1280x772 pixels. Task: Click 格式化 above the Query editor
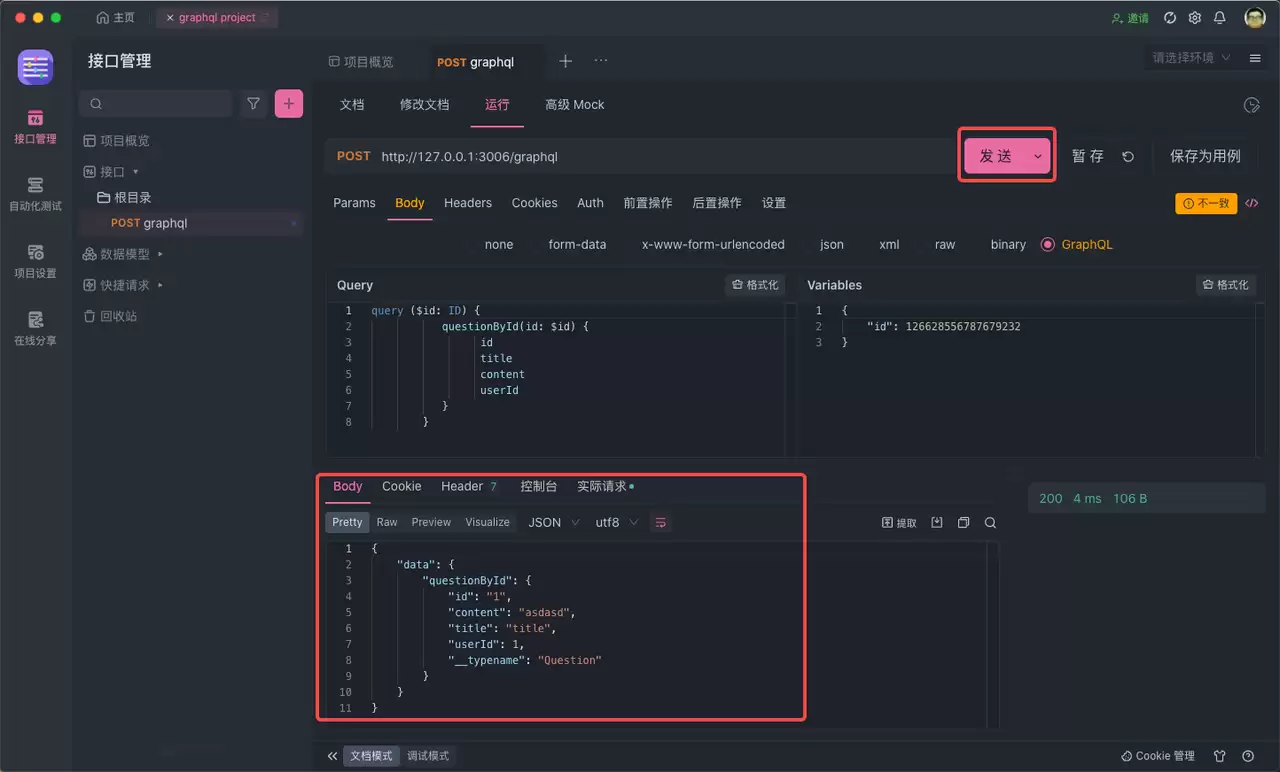pos(755,285)
